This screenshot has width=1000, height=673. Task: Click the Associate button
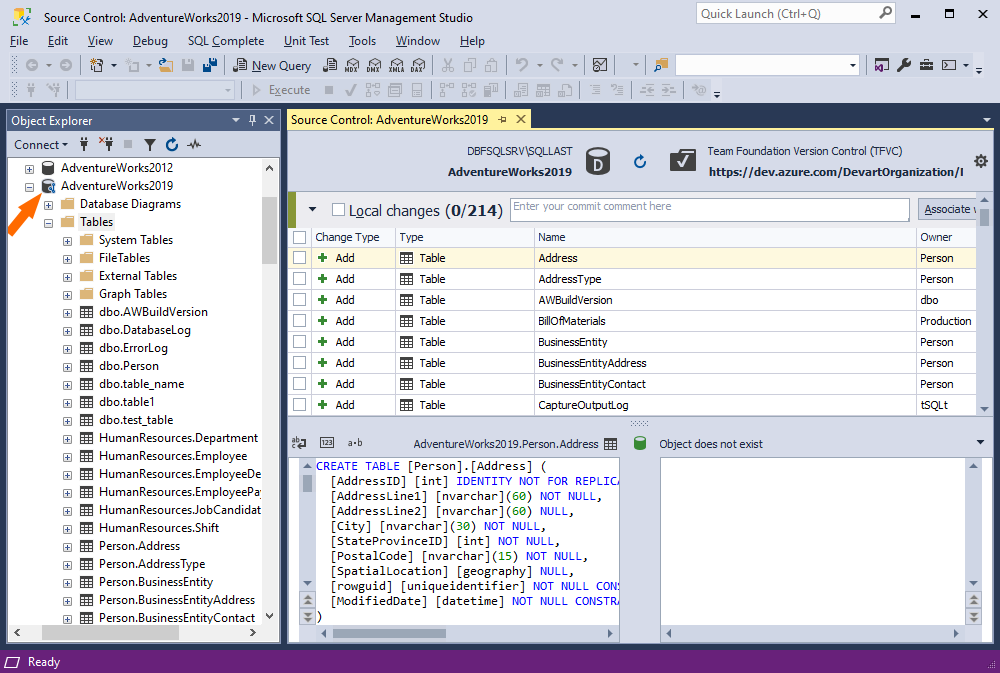947,209
